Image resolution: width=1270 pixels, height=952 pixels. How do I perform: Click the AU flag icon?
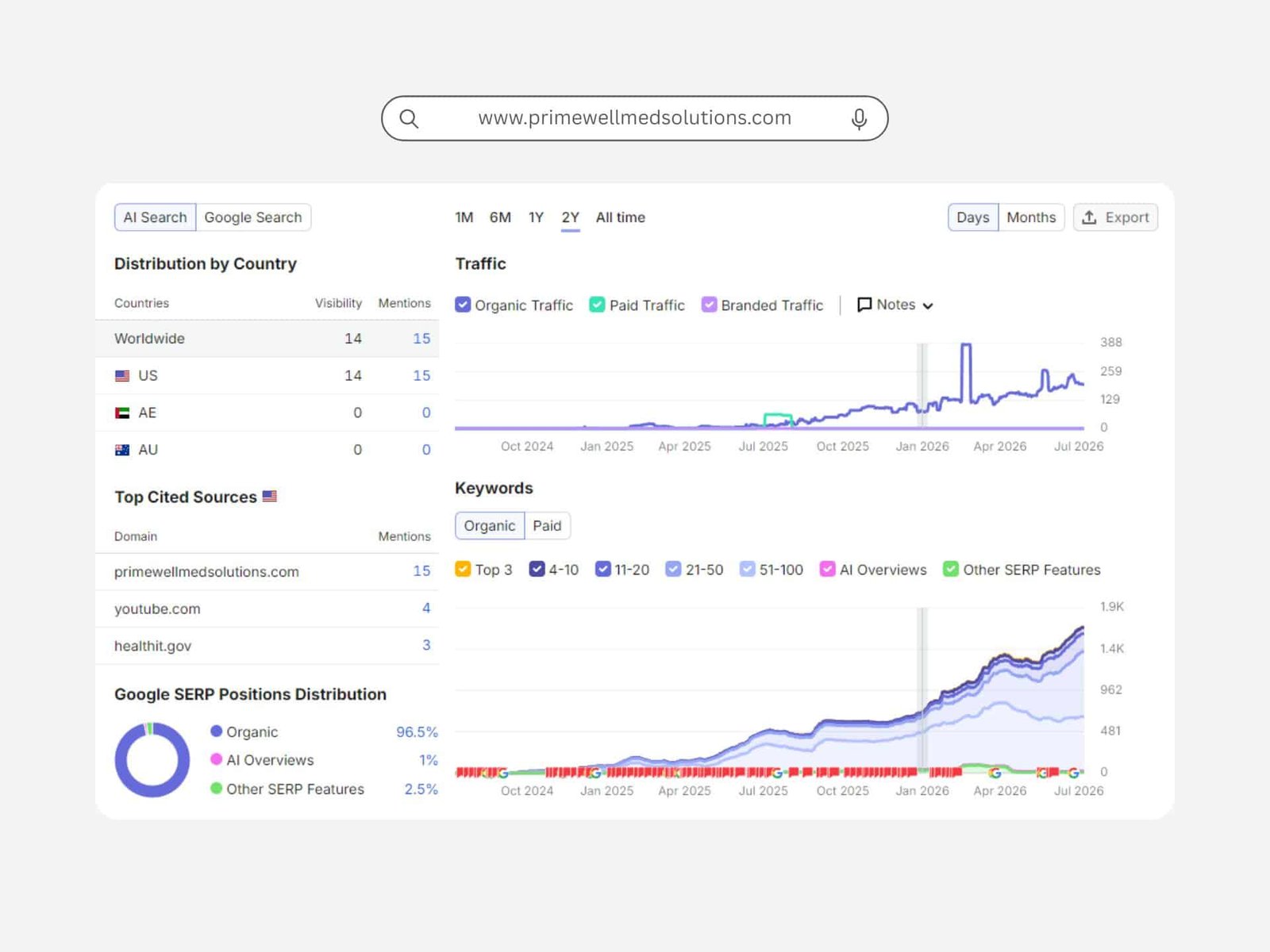click(x=122, y=450)
